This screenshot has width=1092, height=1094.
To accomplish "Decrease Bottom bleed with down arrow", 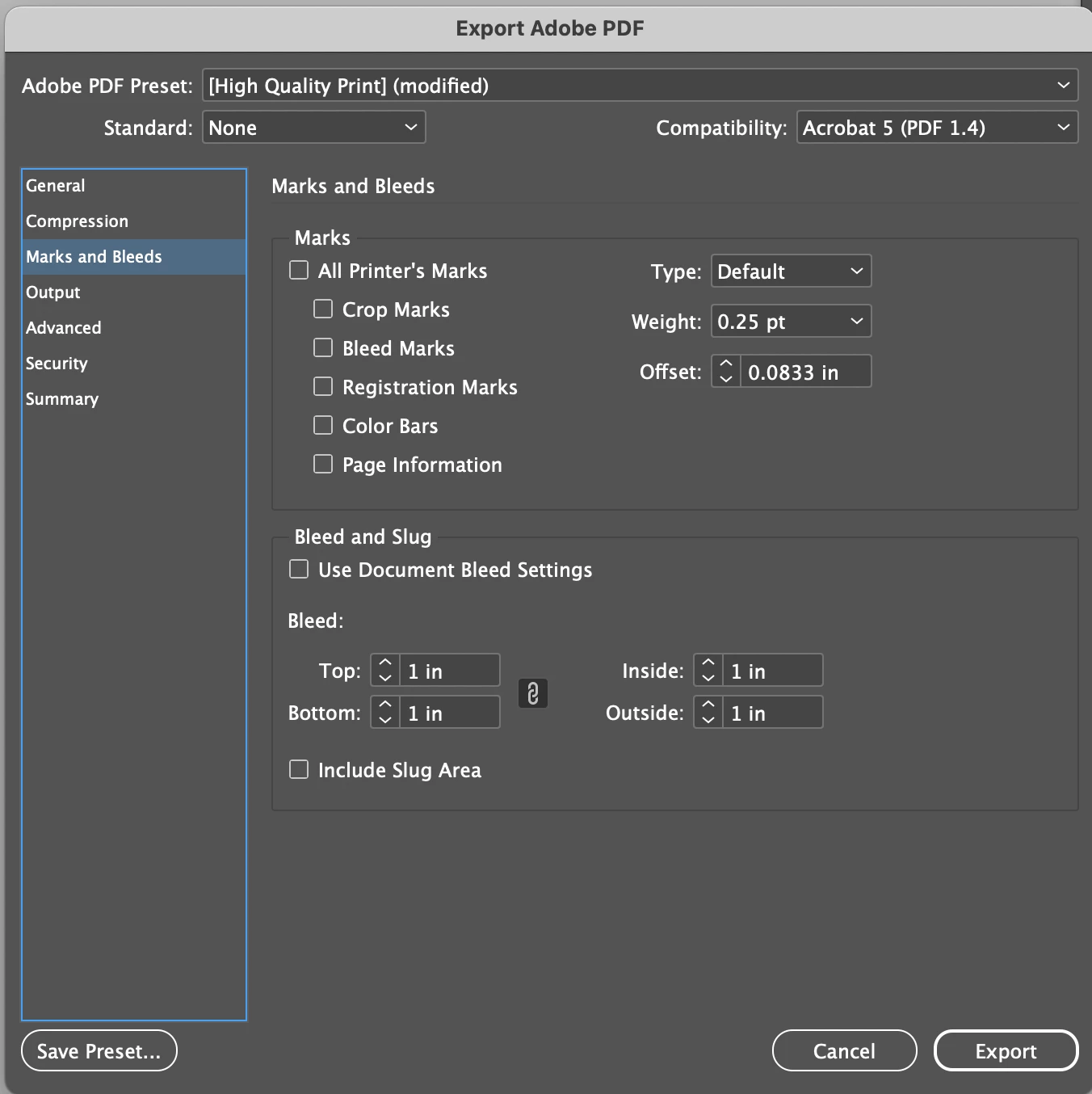I will point(385,720).
